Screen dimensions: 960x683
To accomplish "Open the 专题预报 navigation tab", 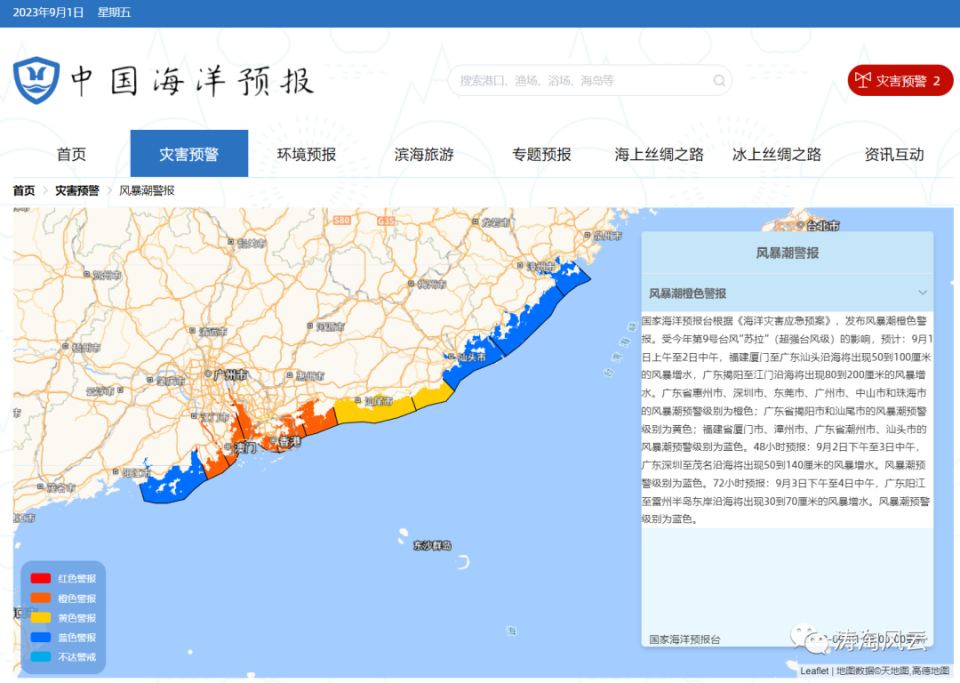I will click(x=542, y=154).
